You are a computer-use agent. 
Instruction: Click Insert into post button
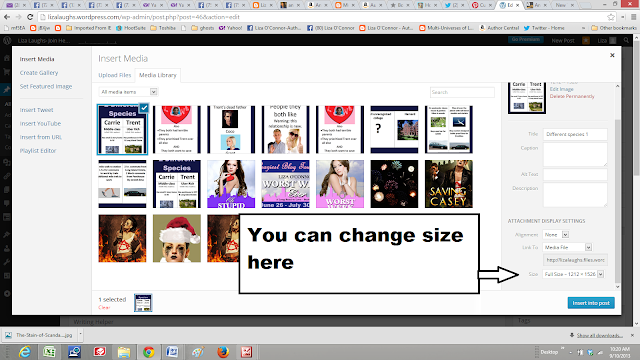point(591,303)
